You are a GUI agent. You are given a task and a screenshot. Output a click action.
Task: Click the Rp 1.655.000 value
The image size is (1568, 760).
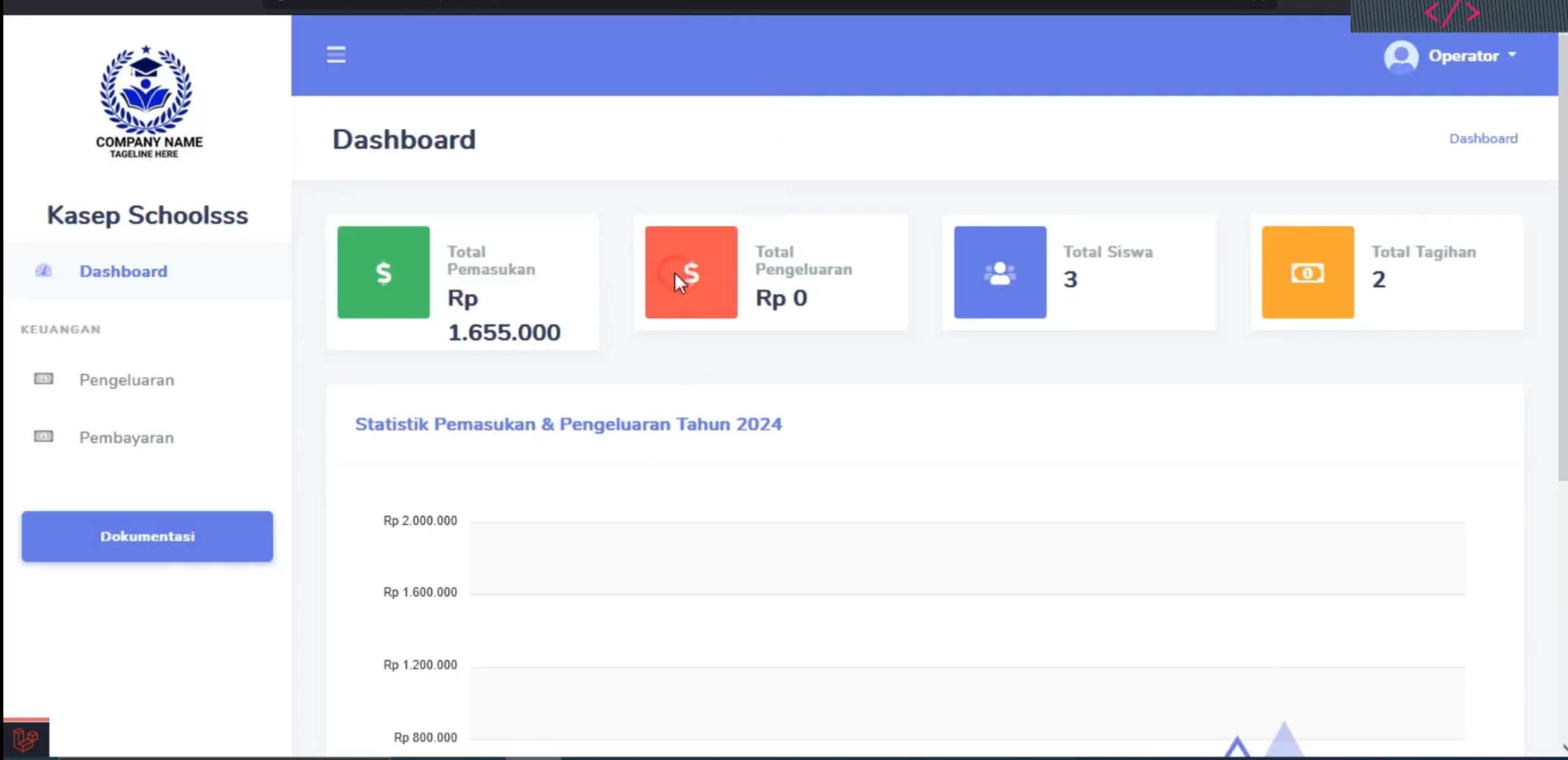tap(504, 315)
